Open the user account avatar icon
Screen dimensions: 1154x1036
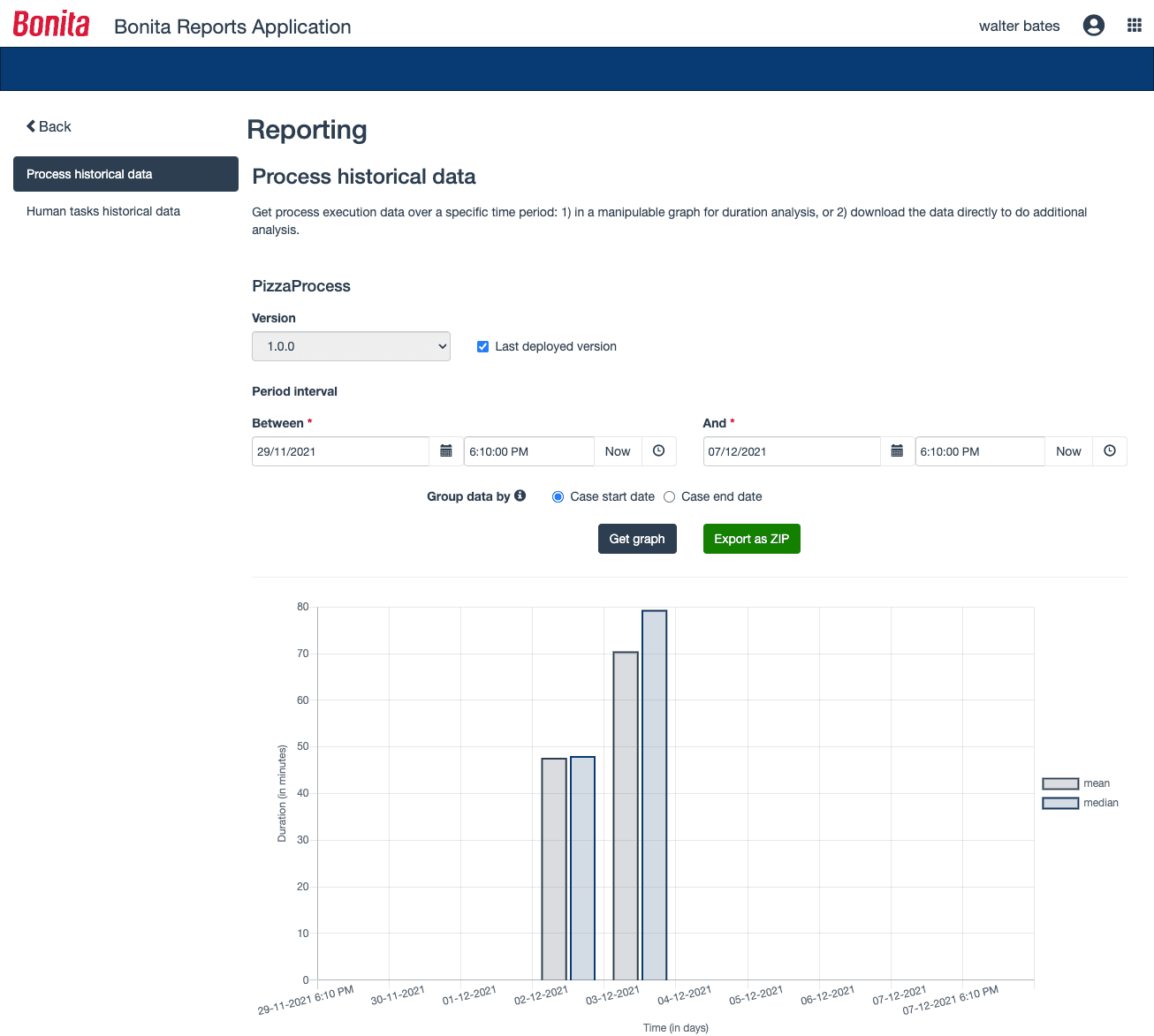tap(1094, 25)
